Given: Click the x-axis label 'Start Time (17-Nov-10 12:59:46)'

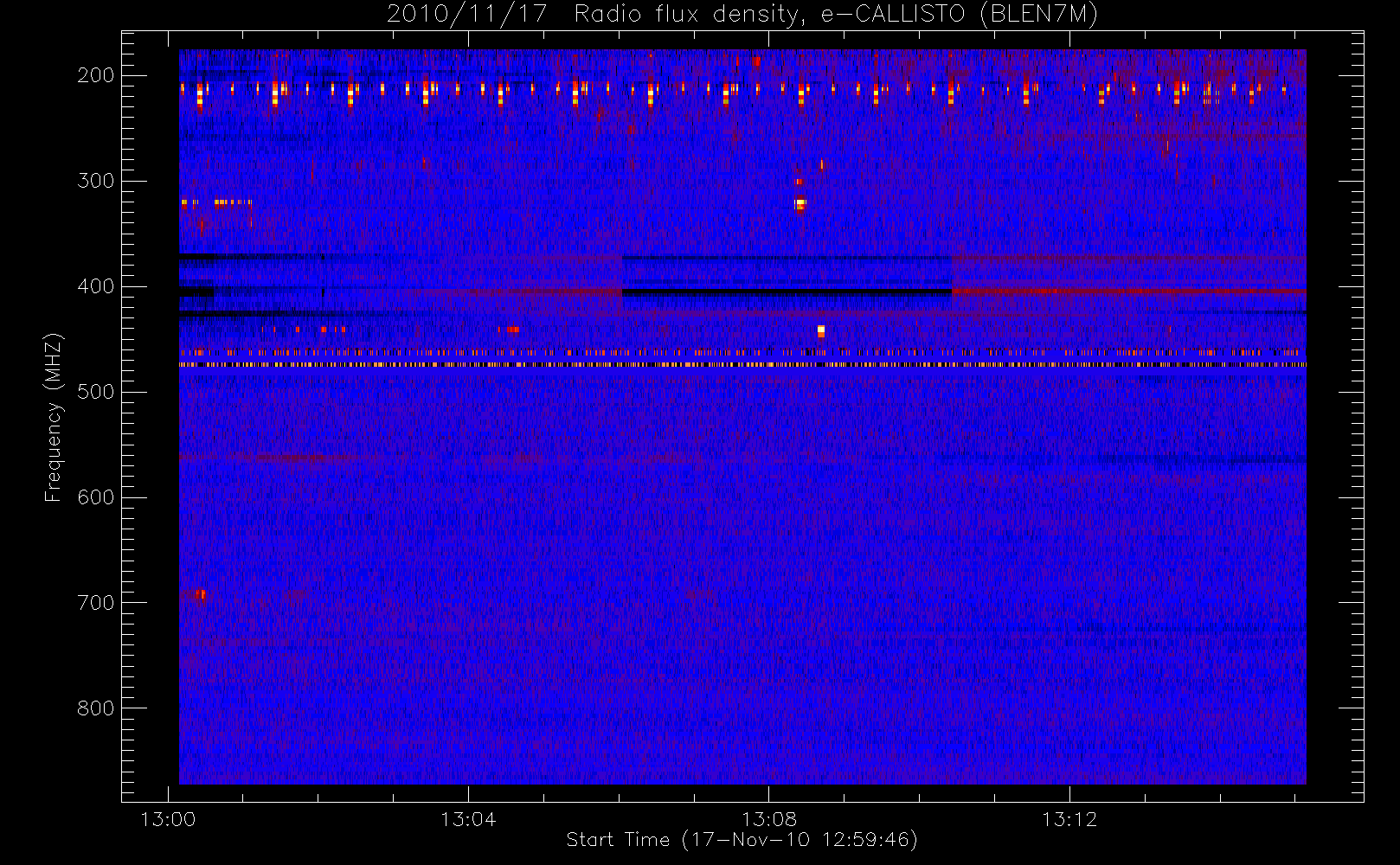Looking at the screenshot, I should (742, 840).
